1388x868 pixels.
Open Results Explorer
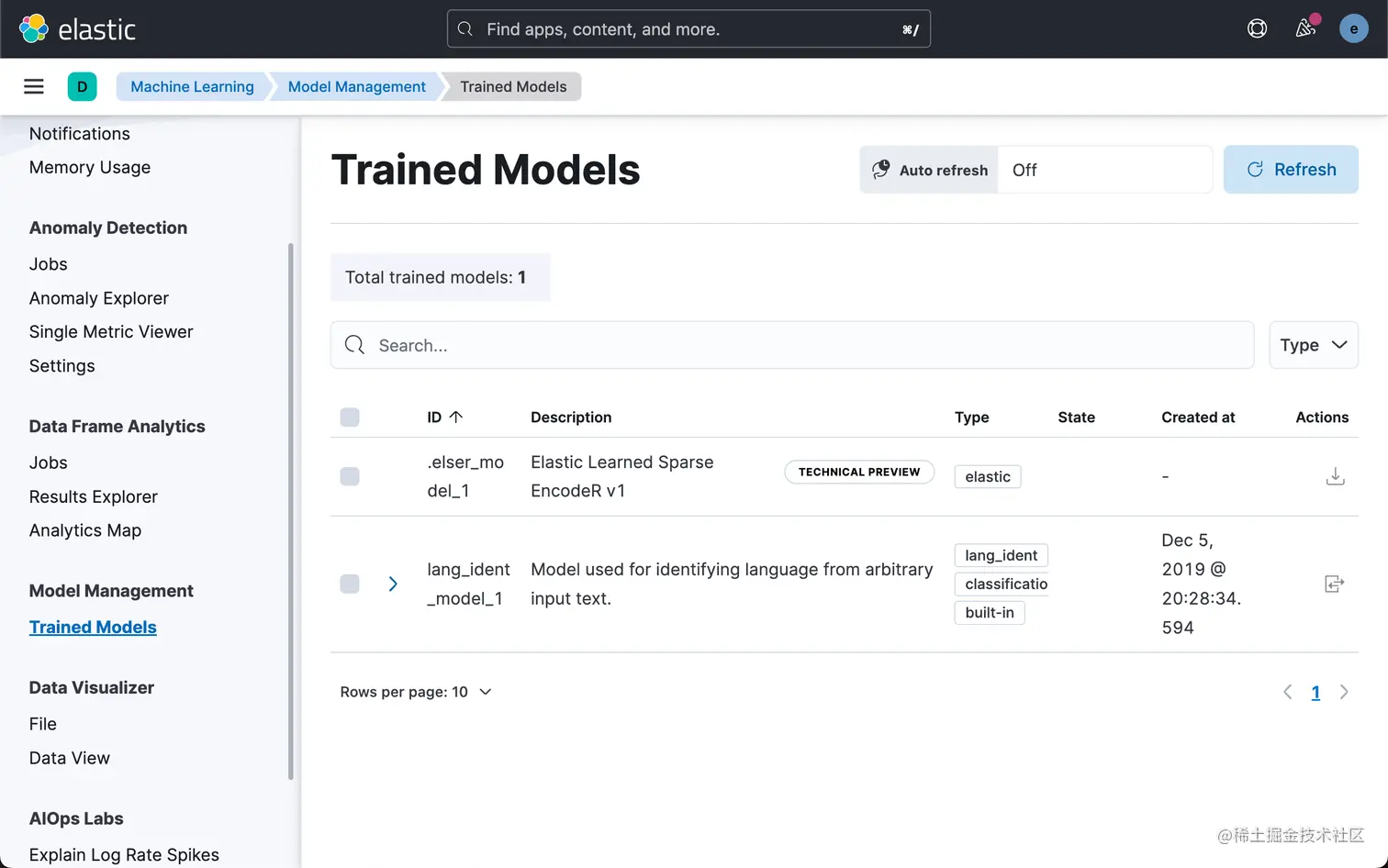[x=94, y=496]
